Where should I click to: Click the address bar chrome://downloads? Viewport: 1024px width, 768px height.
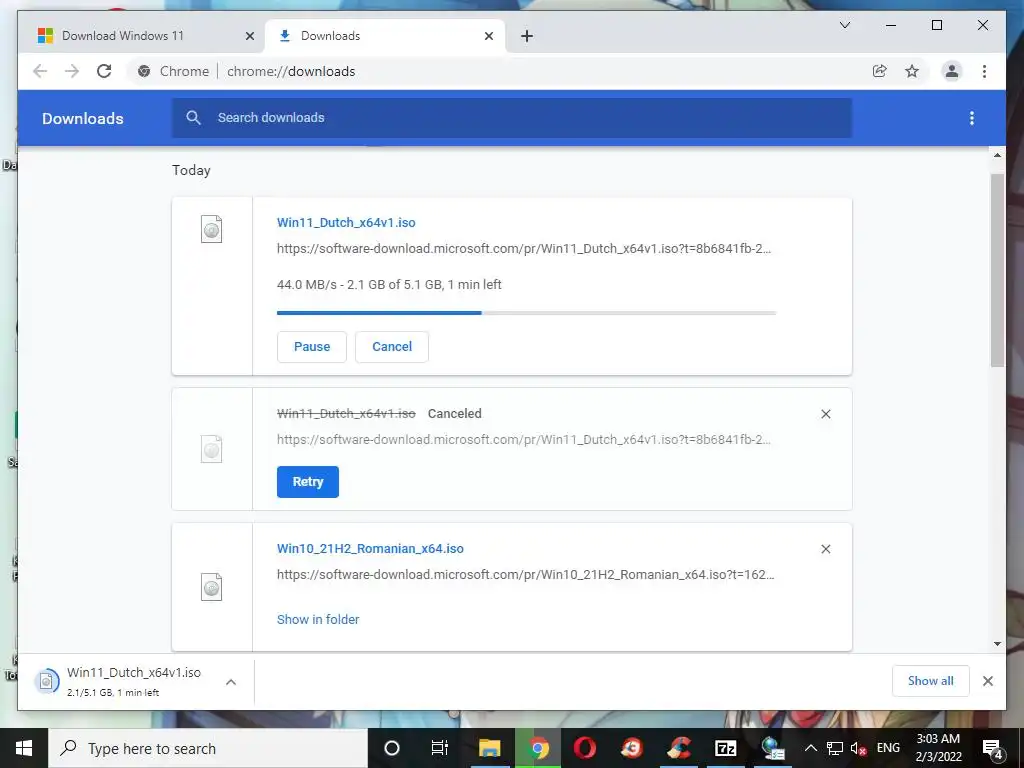pyautogui.click(x=291, y=71)
